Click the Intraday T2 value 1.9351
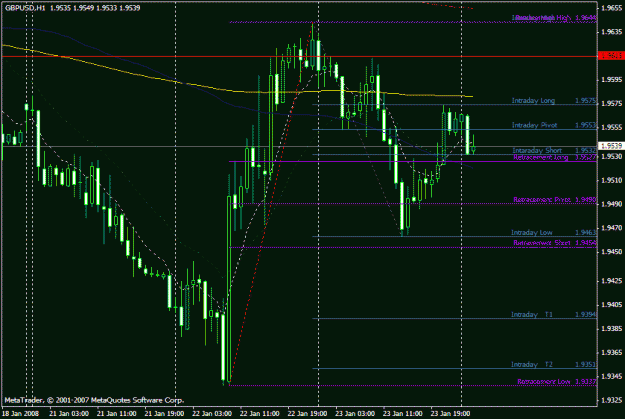Viewport: 625px width, 419px height. click(586, 364)
